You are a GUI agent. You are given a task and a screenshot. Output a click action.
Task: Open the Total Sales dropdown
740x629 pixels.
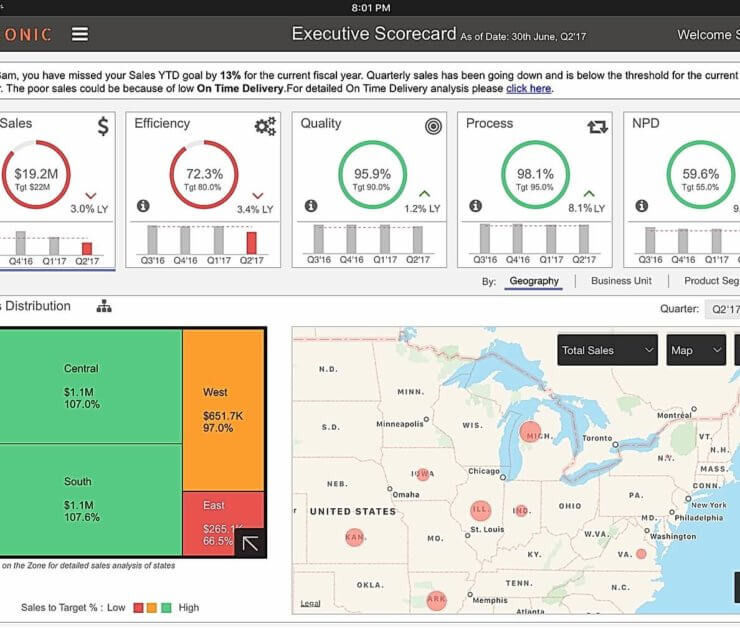607,350
